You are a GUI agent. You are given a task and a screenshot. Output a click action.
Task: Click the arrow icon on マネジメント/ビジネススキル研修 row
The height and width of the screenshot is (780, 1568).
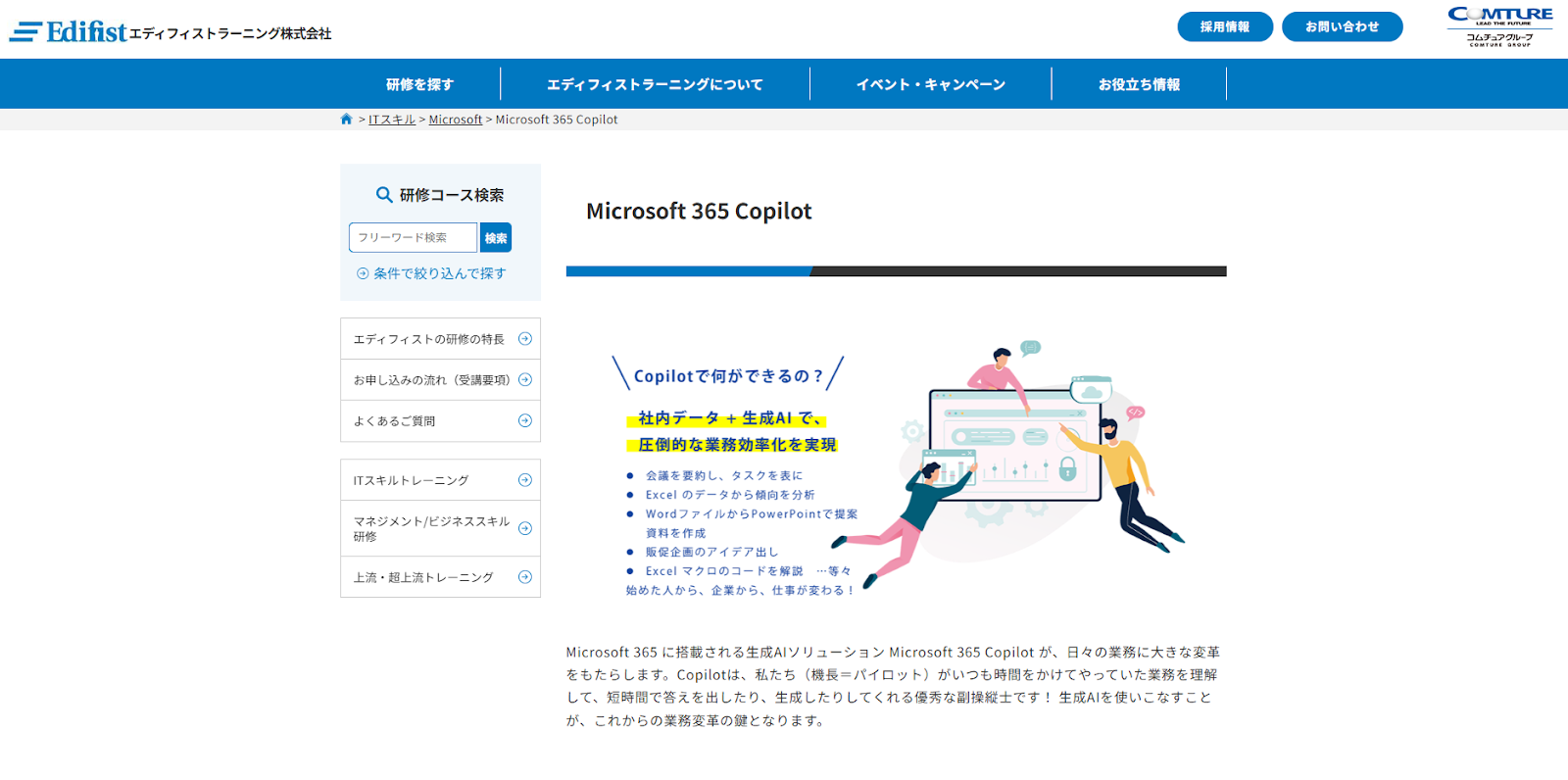pos(525,528)
